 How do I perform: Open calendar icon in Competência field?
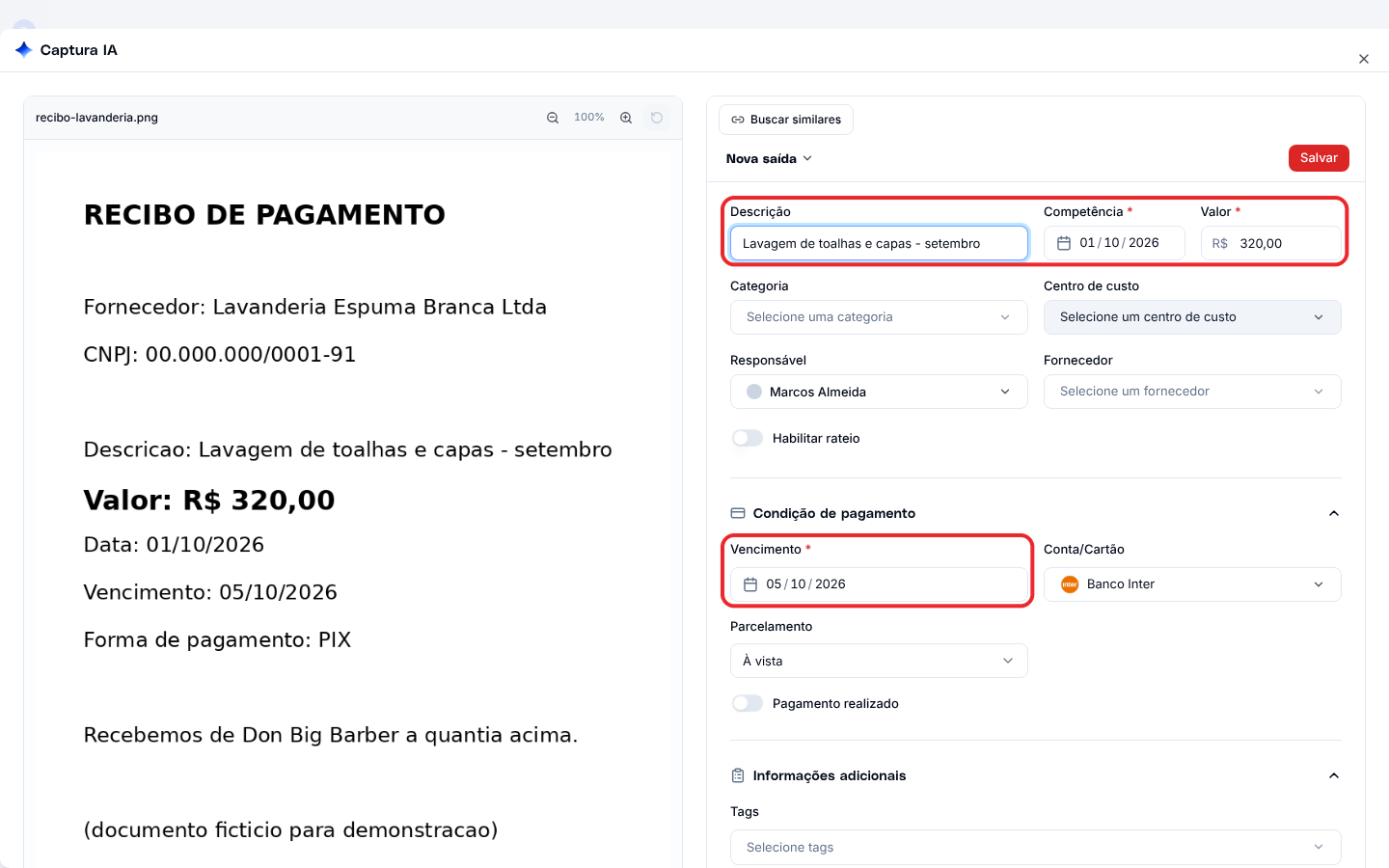click(1064, 243)
